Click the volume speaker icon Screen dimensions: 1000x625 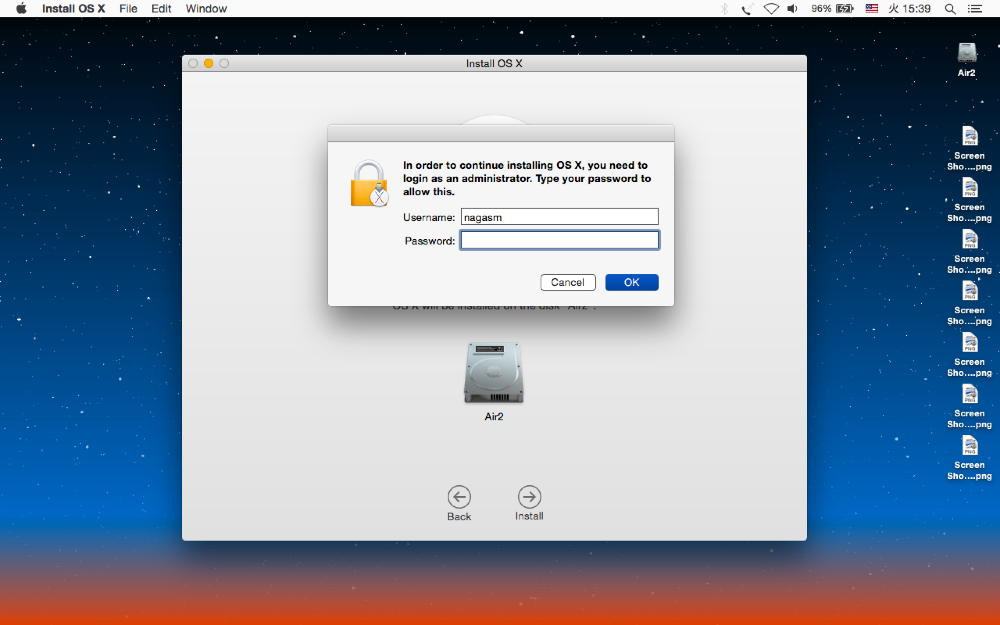point(793,8)
